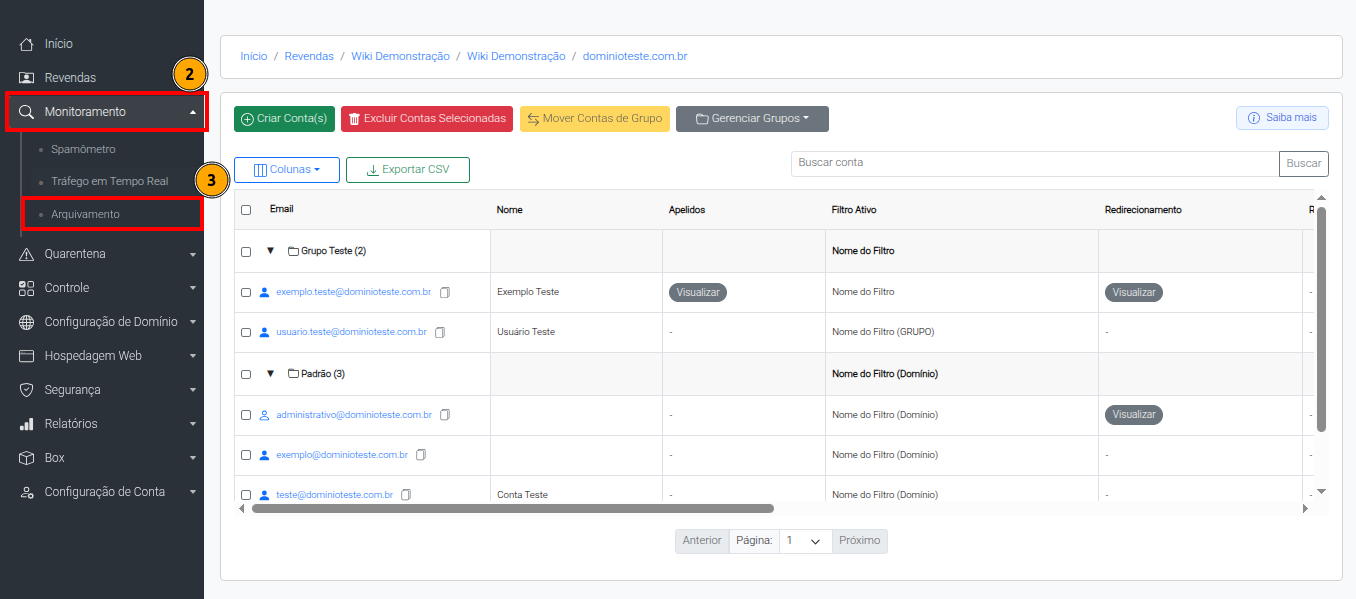This screenshot has width=1356, height=599.
Task: Click user icon beside exemplo@dominioteste.com.br
Action: point(264,454)
